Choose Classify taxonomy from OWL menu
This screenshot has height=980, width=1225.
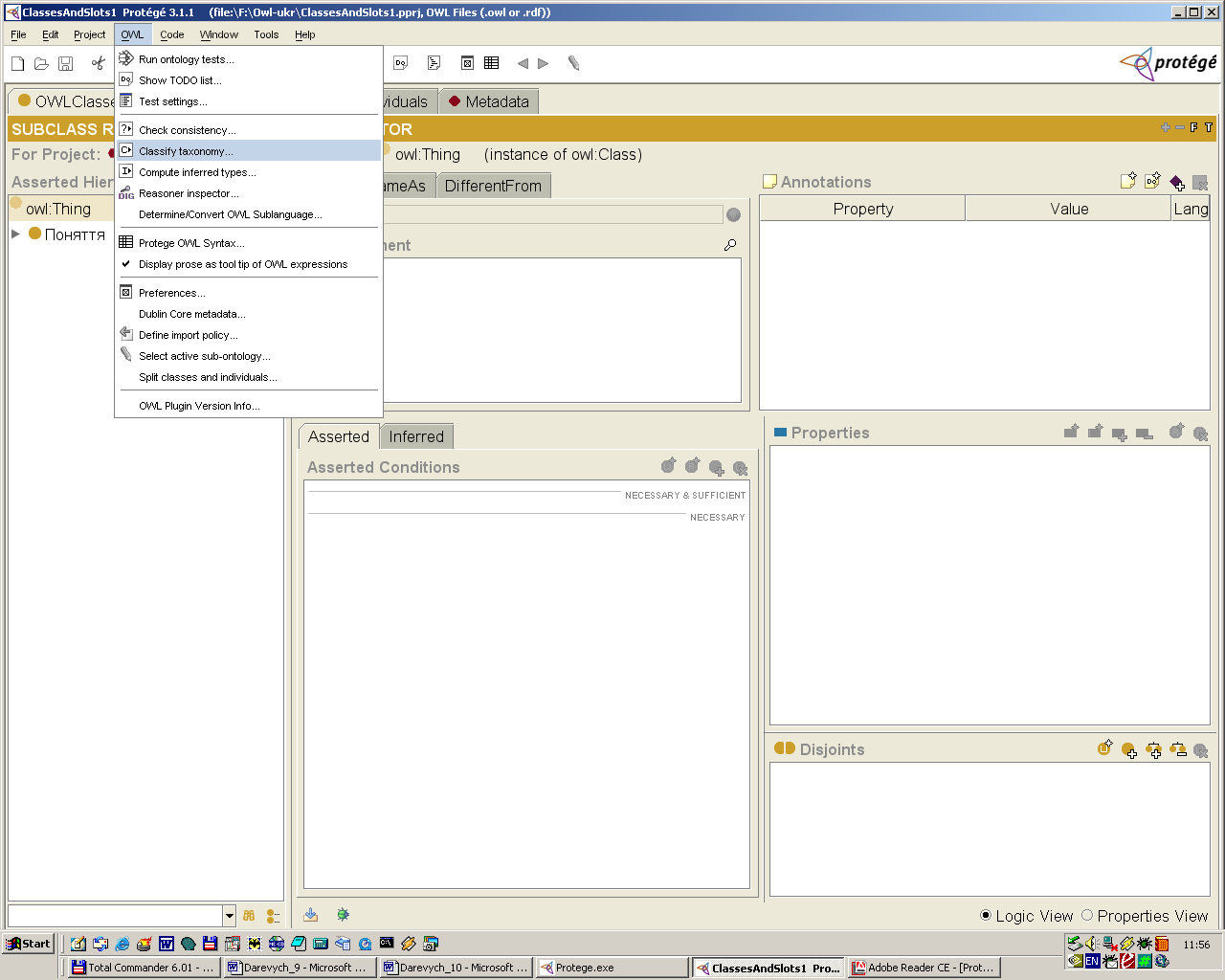pyautogui.click(x=249, y=151)
